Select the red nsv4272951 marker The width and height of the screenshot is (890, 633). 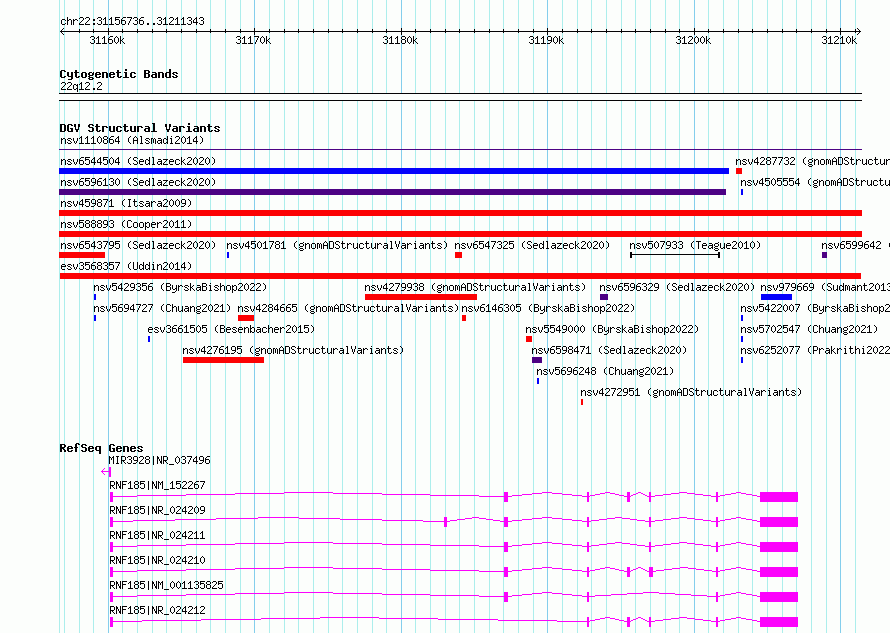[x=582, y=402]
